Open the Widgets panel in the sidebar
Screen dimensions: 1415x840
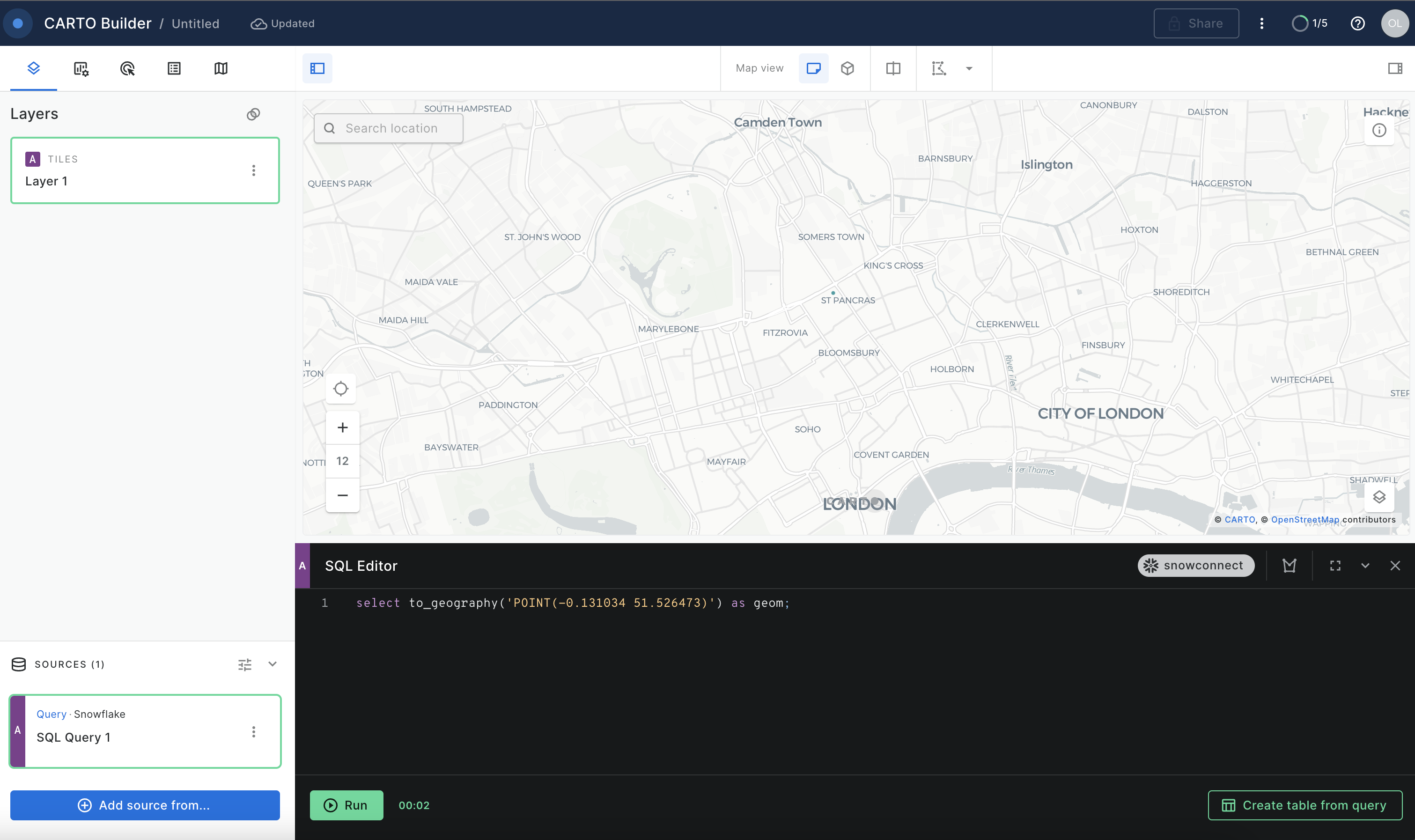(x=81, y=68)
